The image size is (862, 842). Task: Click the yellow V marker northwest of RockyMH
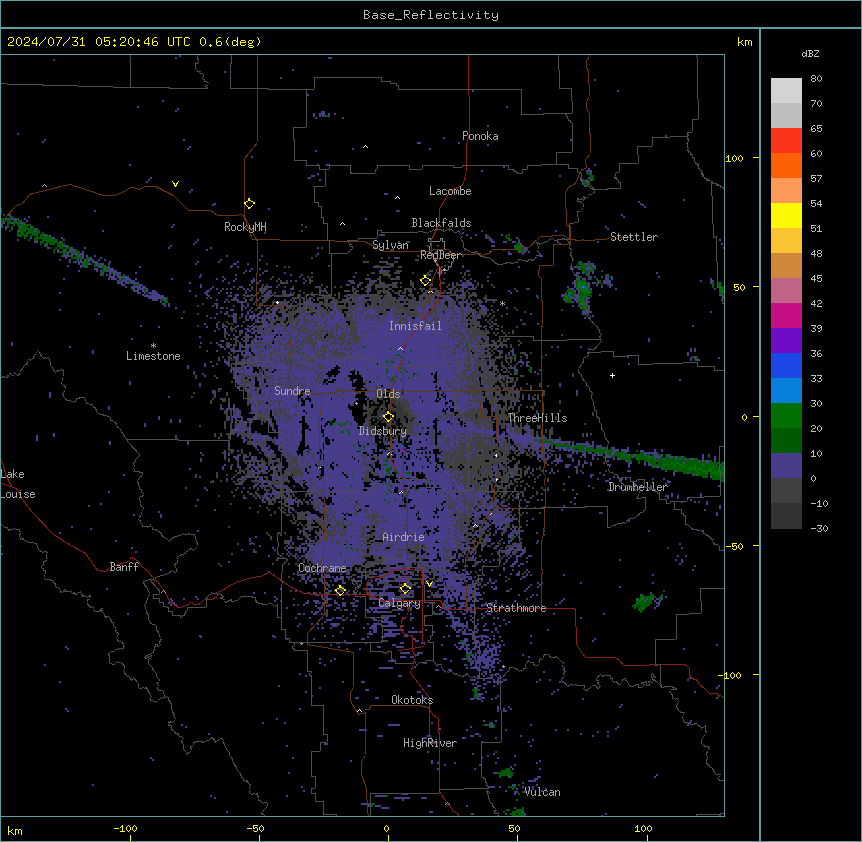point(175,184)
